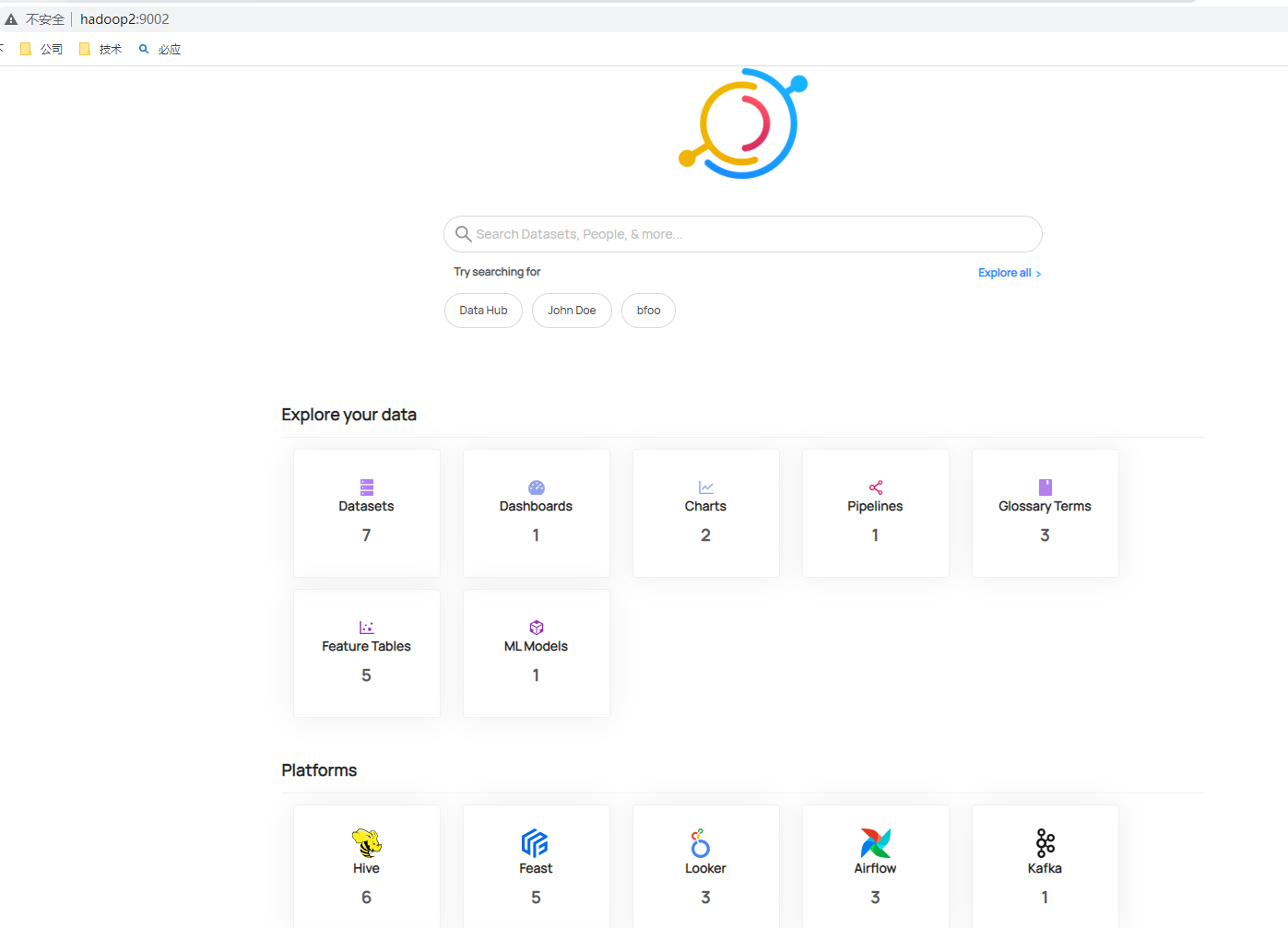
Task: Click the Feast platform logo
Action: [x=536, y=842]
